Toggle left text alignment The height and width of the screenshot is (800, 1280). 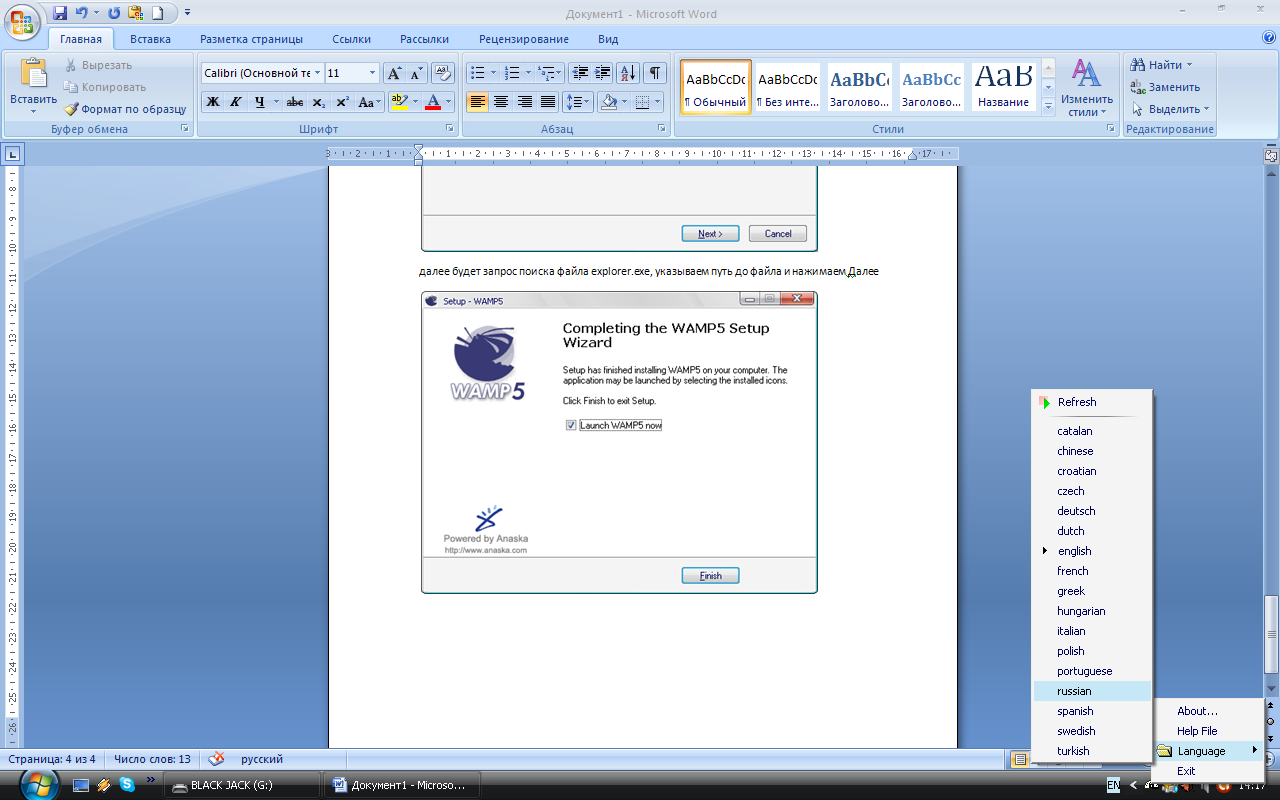(x=477, y=102)
